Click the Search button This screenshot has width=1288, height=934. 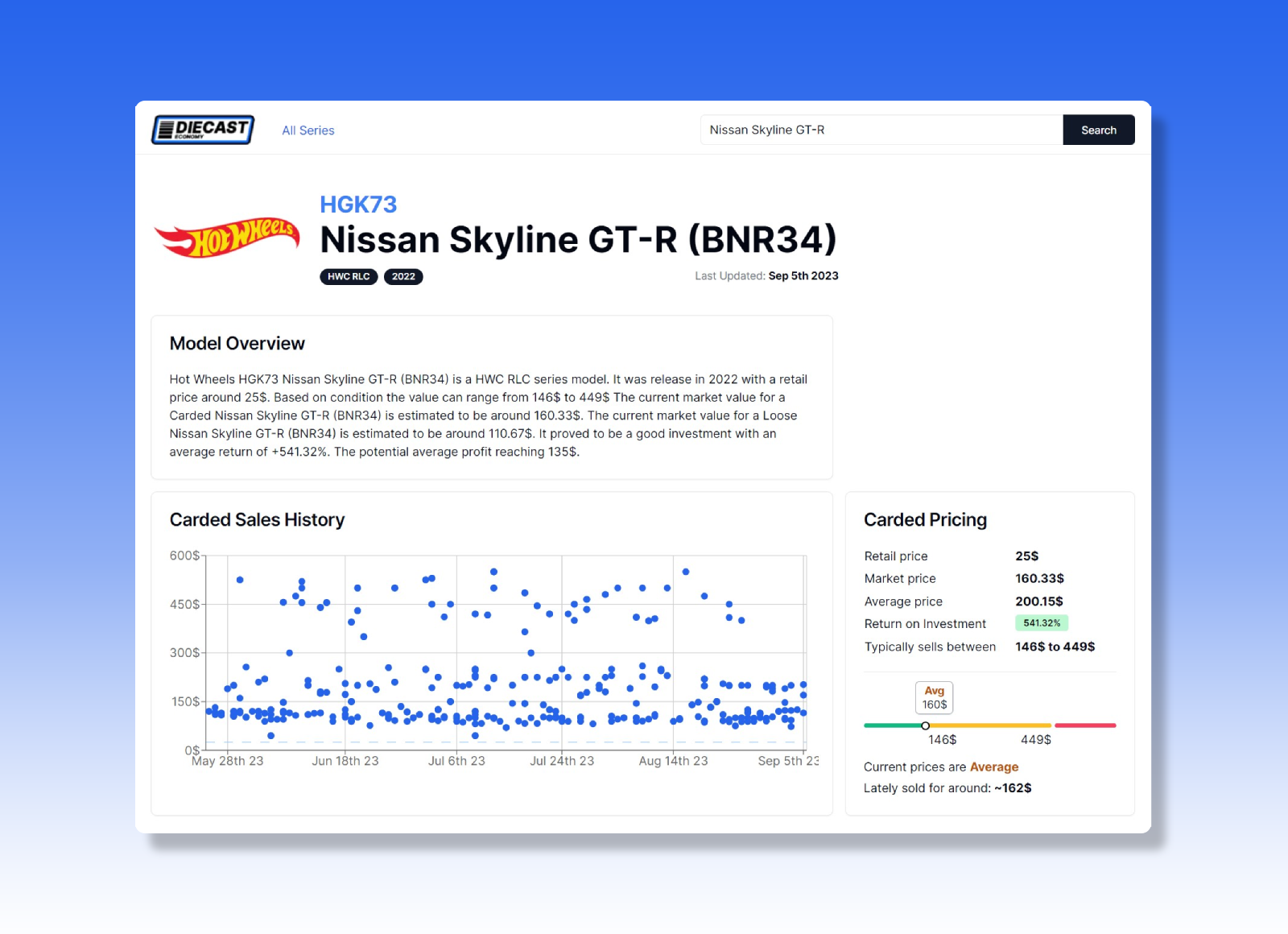(x=1099, y=130)
